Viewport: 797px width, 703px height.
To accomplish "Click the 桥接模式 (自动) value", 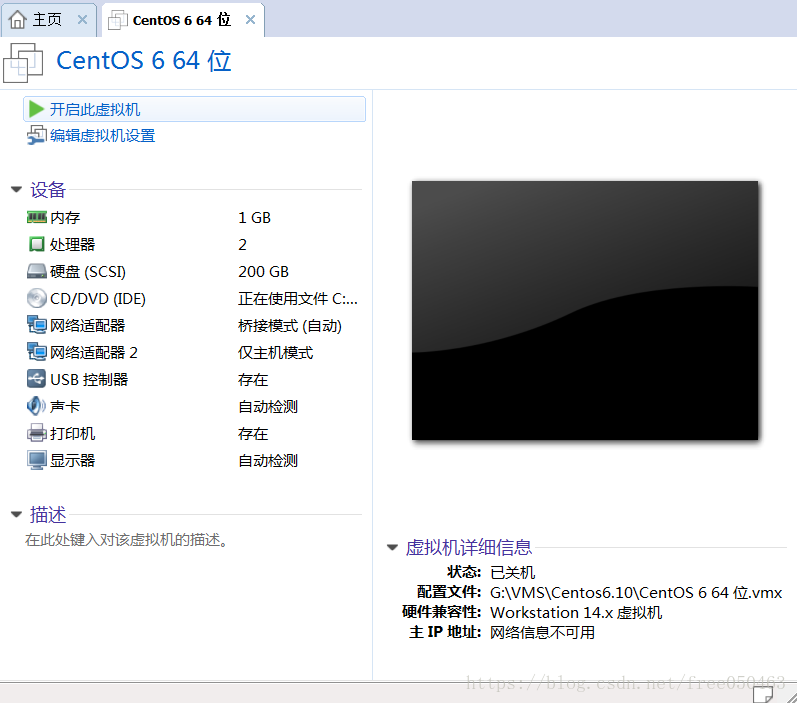I will click(x=290, y=325).
